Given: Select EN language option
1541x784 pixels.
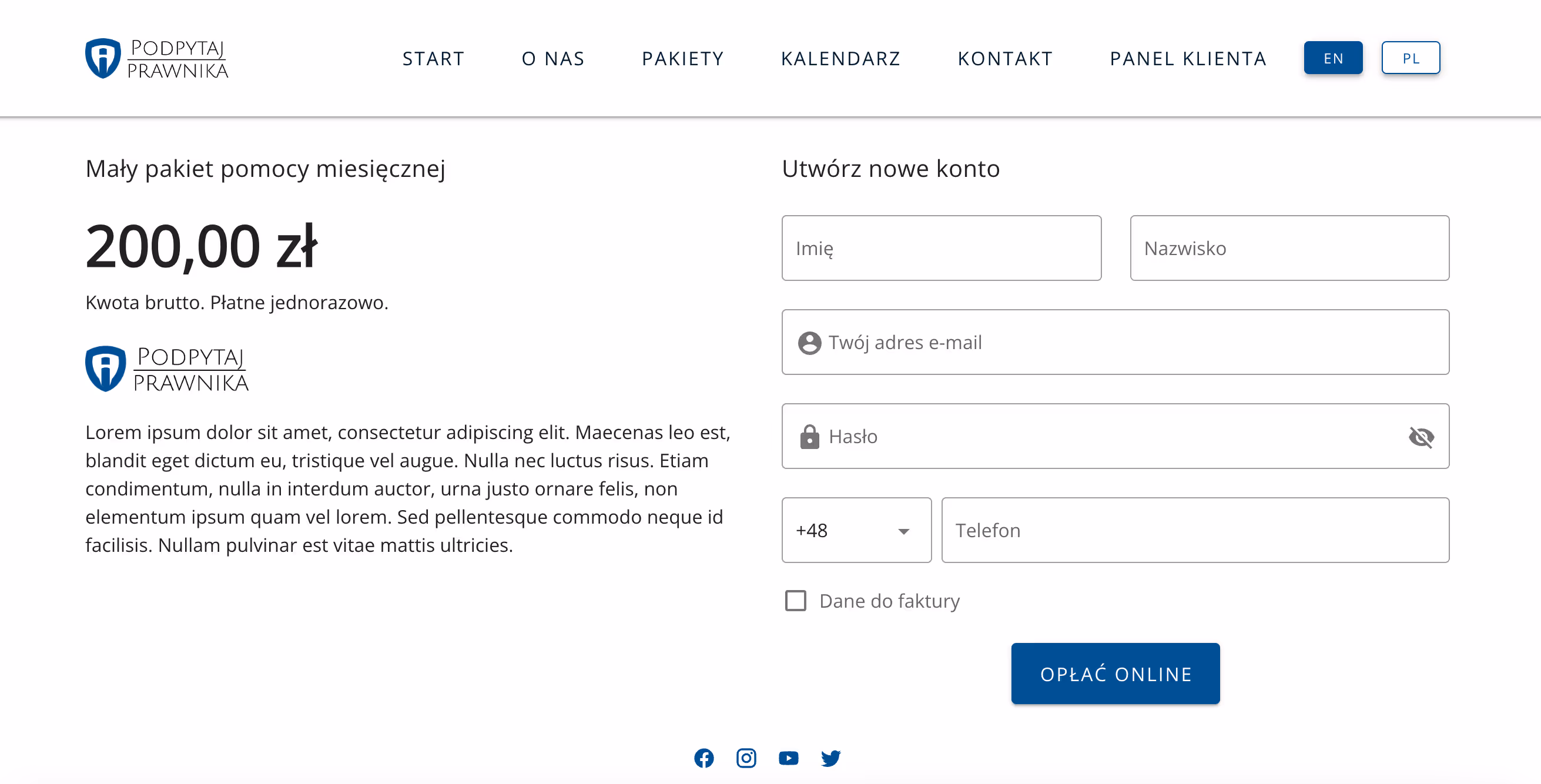Looking at the screenshot, I should 1333,58.
